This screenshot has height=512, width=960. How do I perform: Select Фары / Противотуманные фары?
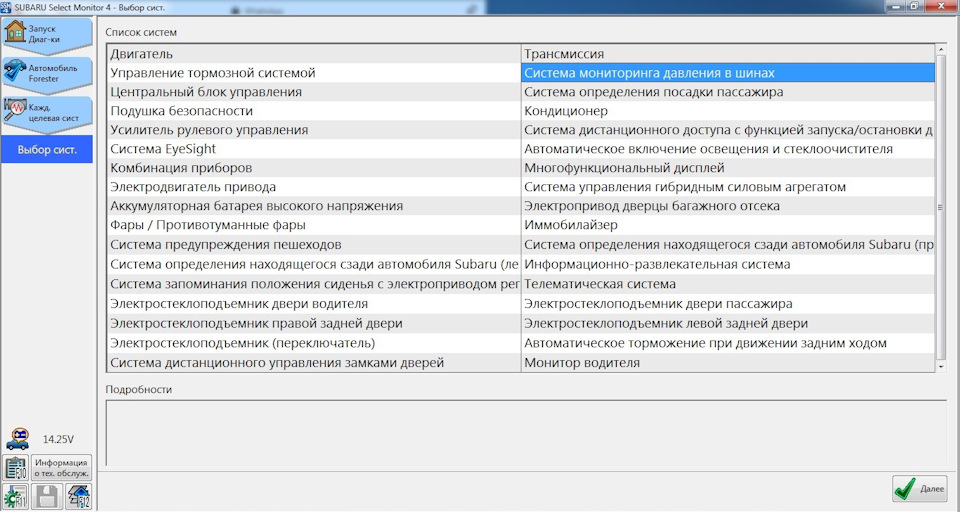coord(314,225)
